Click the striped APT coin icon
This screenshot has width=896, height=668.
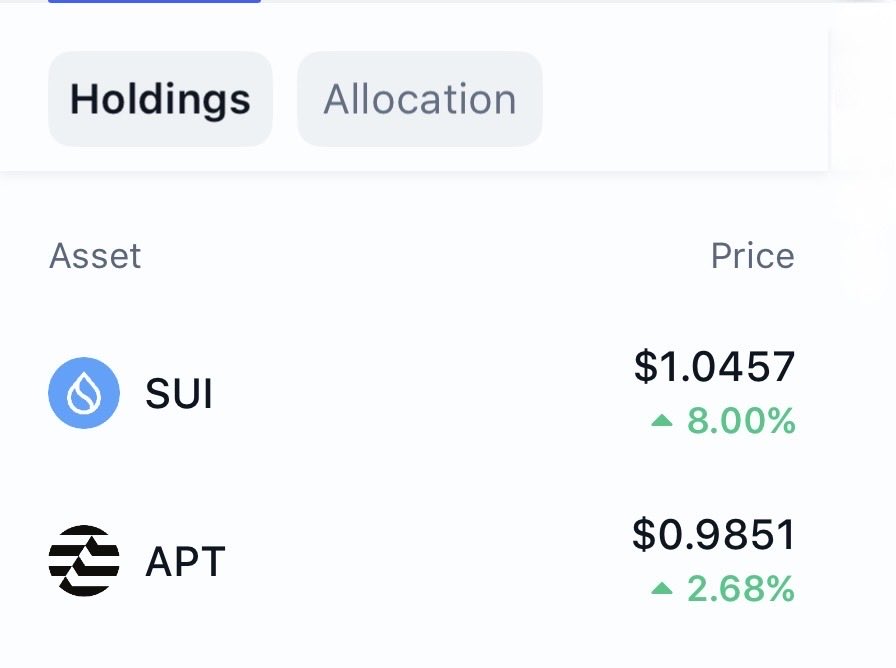click(x=84, y=561)
